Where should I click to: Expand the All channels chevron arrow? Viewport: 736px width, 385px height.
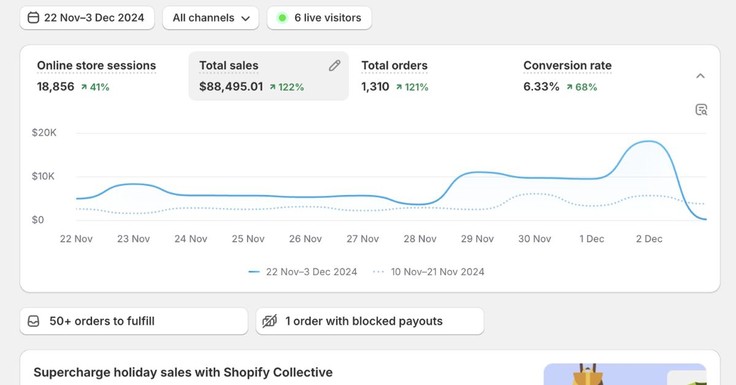(x=245, y=19)
